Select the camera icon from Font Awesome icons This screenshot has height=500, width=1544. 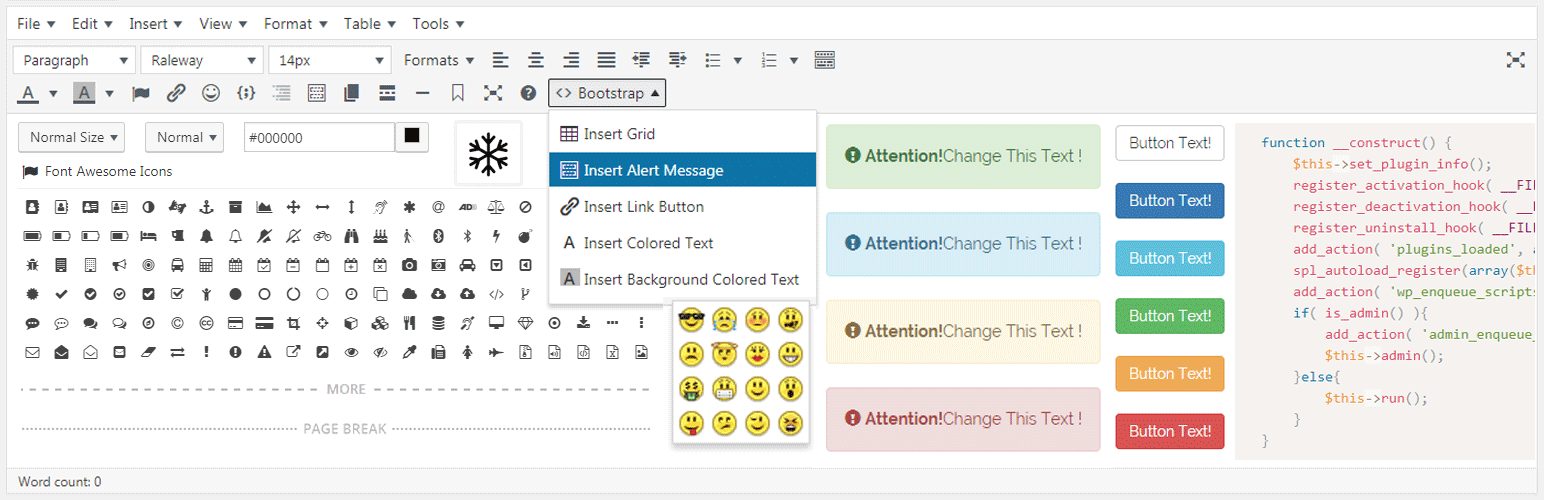[408, 265]
